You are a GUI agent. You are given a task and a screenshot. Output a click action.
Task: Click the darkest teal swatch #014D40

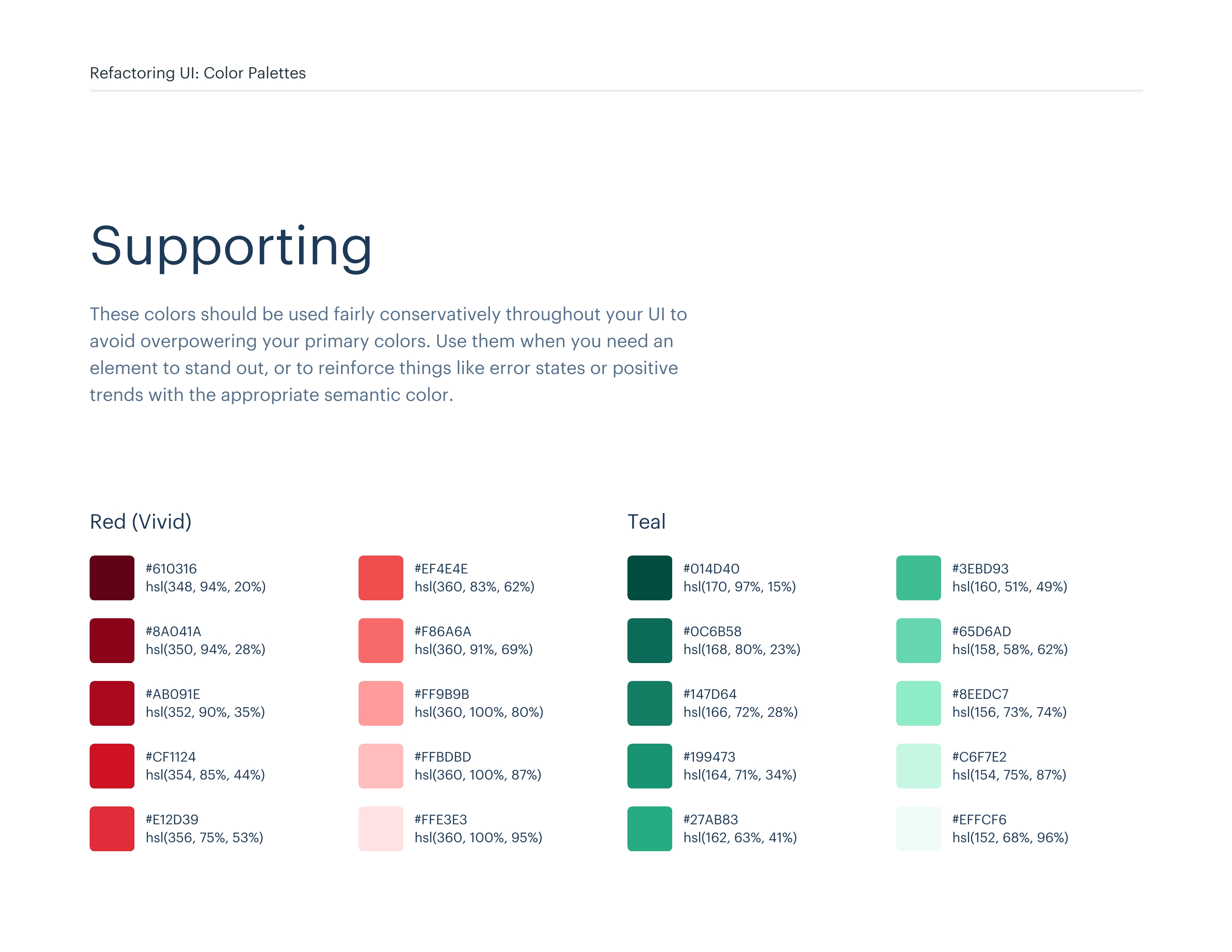coord(649,578)
